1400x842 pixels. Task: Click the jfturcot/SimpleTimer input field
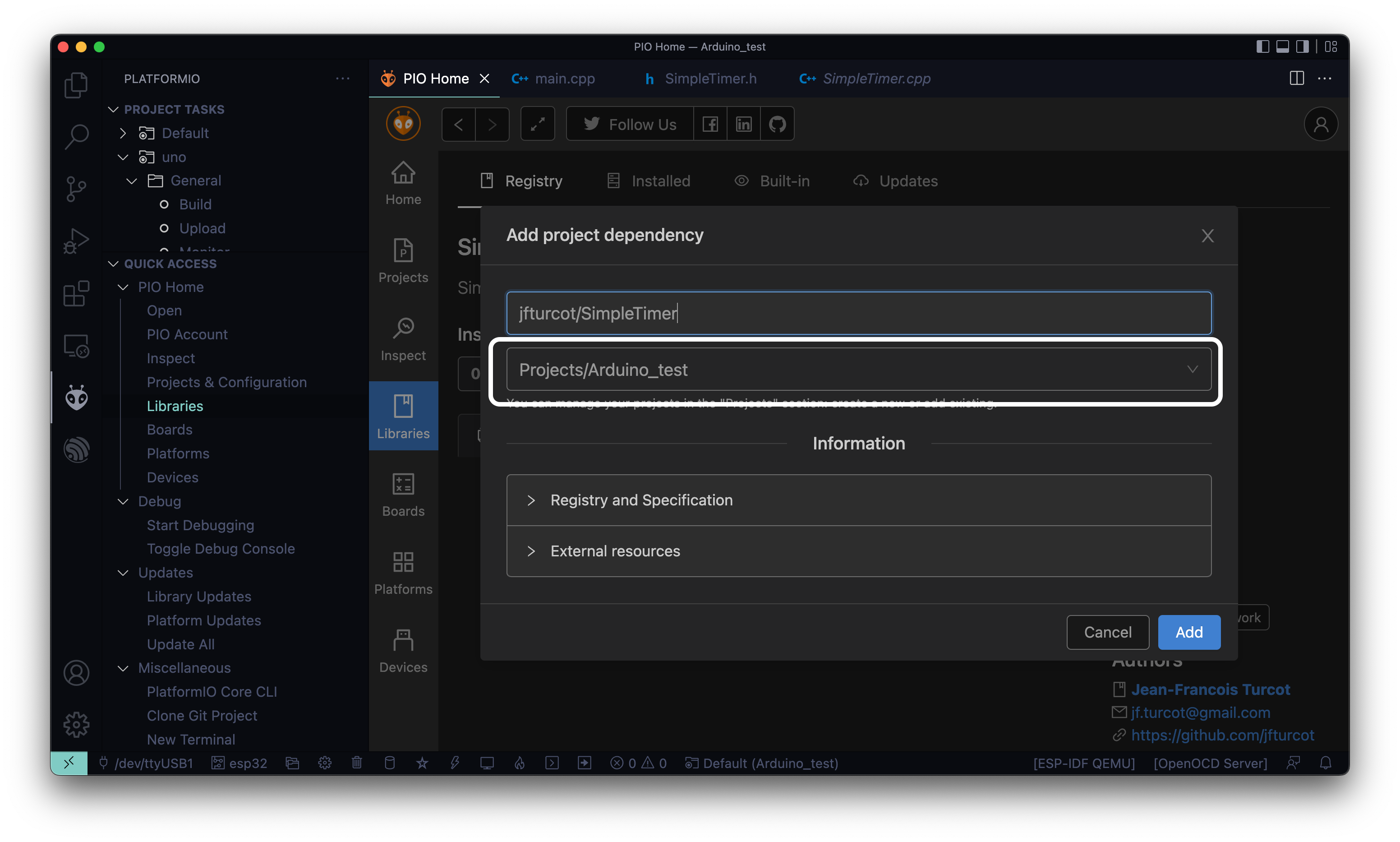point(858,313)
